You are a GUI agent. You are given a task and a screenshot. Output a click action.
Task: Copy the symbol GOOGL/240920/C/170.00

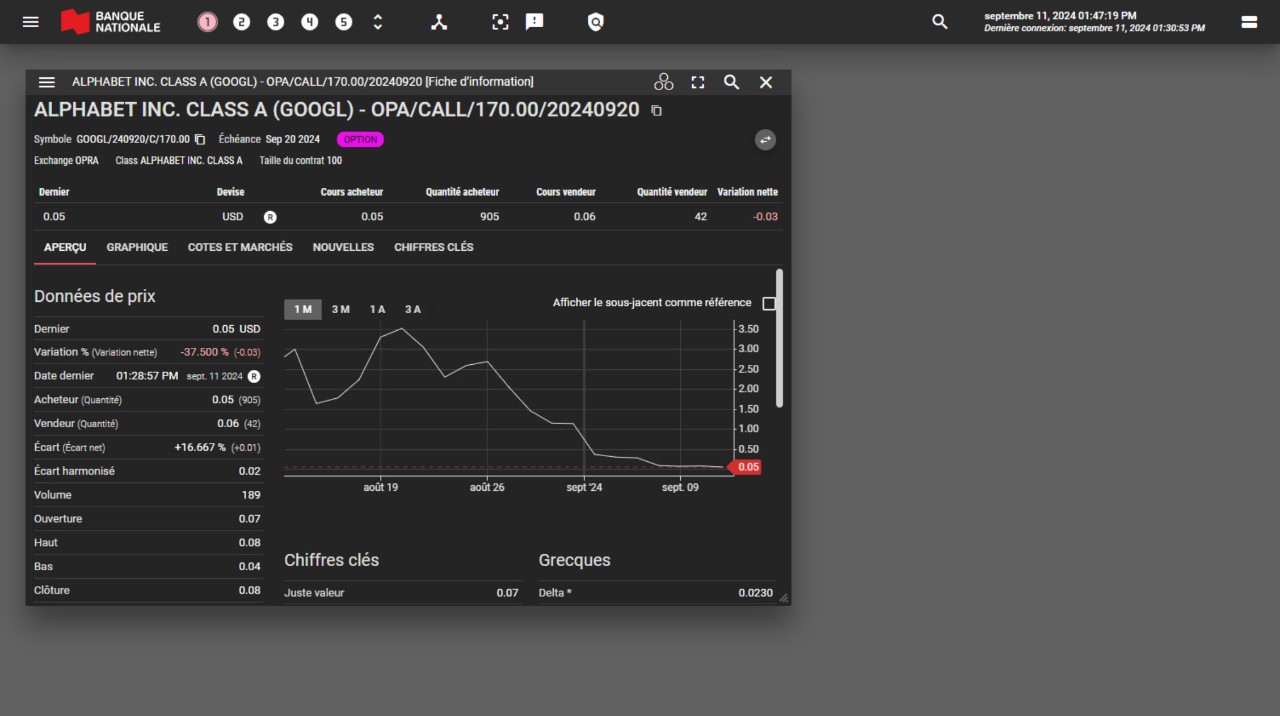click(200, 139)
